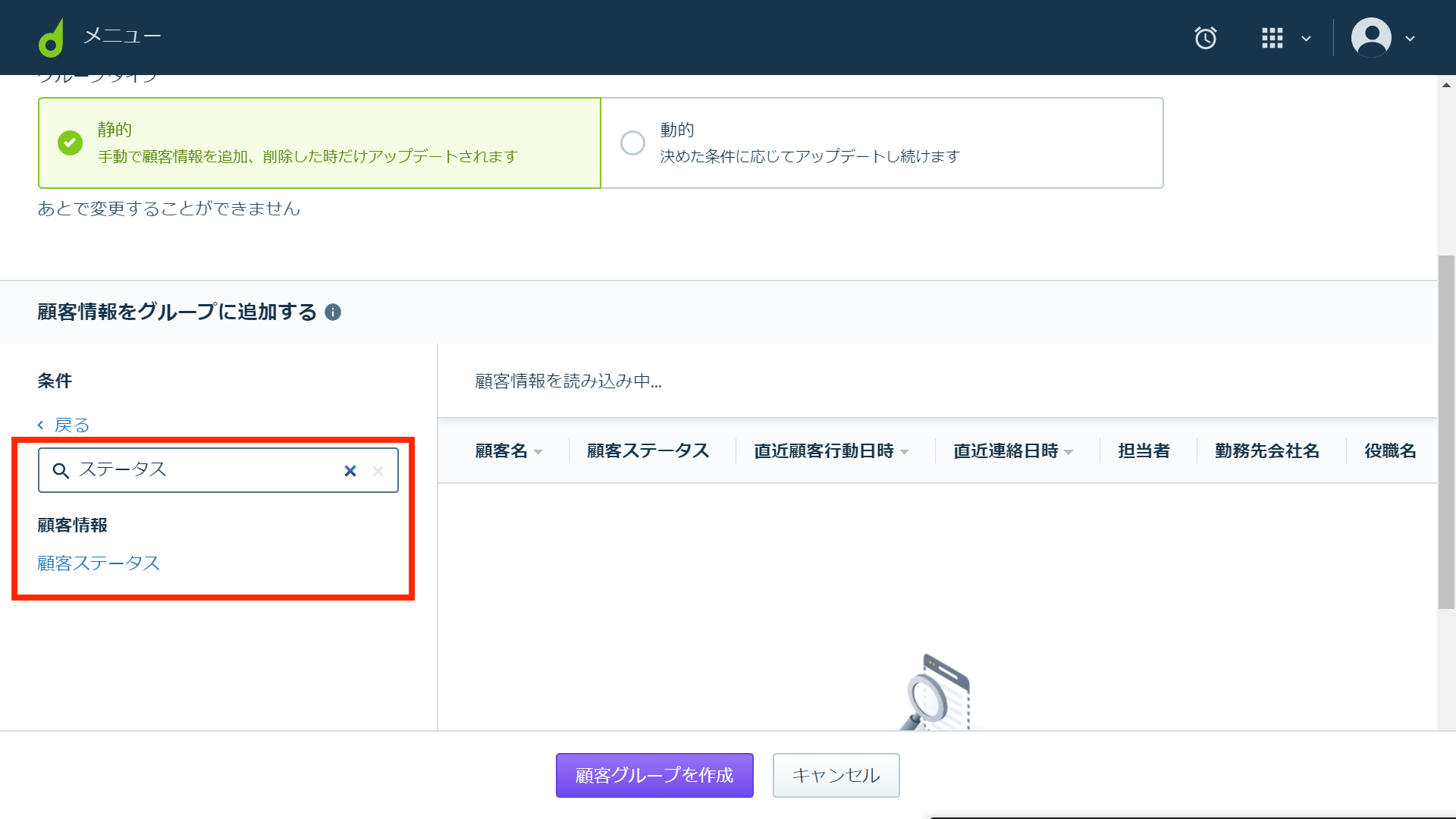
Task: Go back with the 戻る link
Action: (x=64, y=425)
